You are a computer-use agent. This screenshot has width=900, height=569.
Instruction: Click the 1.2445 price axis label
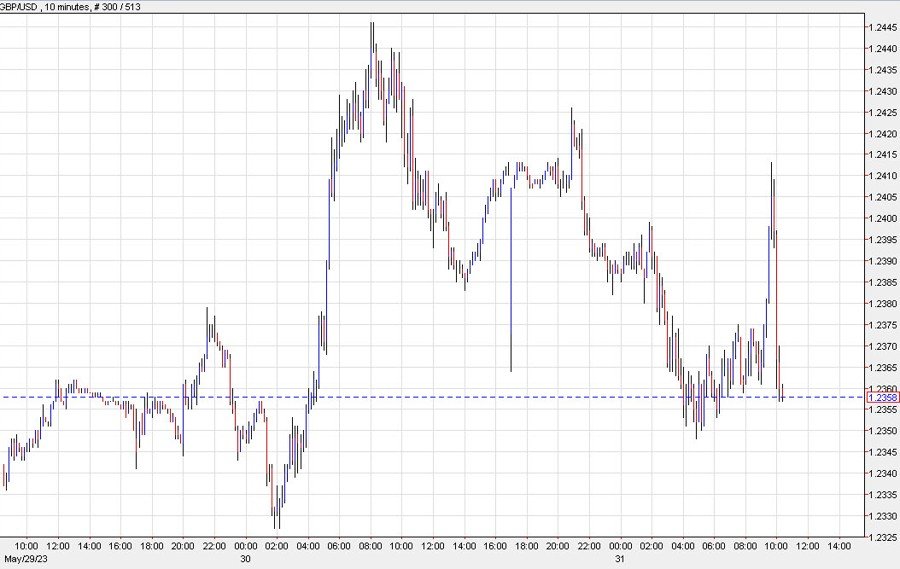[881, 27]
